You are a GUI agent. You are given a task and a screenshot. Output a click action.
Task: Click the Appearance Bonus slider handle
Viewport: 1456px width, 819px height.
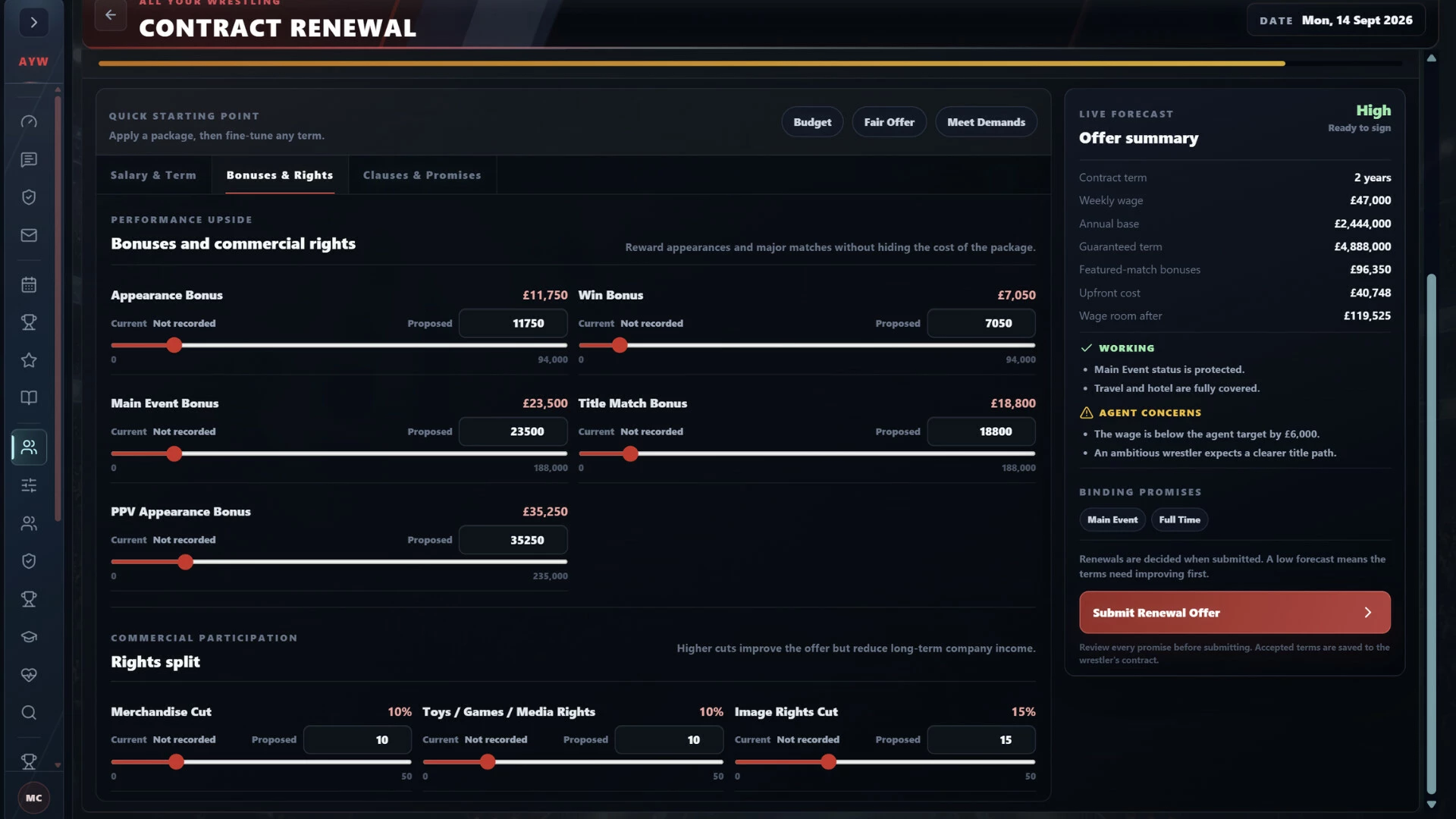(174, 346)
